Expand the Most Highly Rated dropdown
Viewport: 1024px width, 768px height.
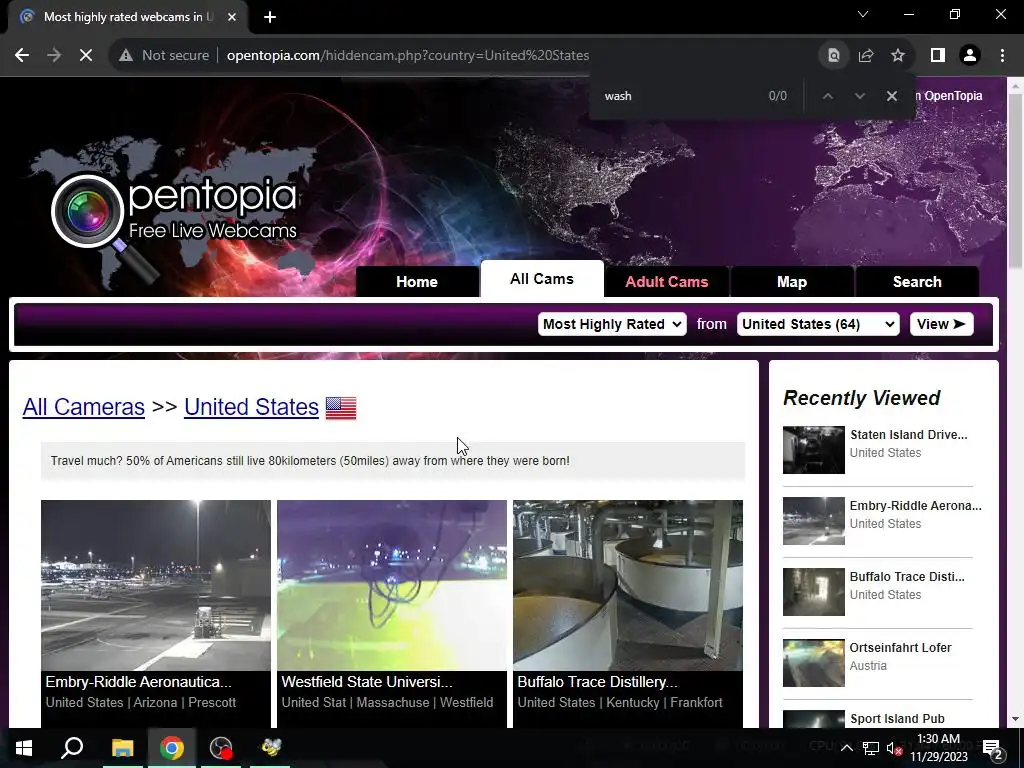point(612,324)
